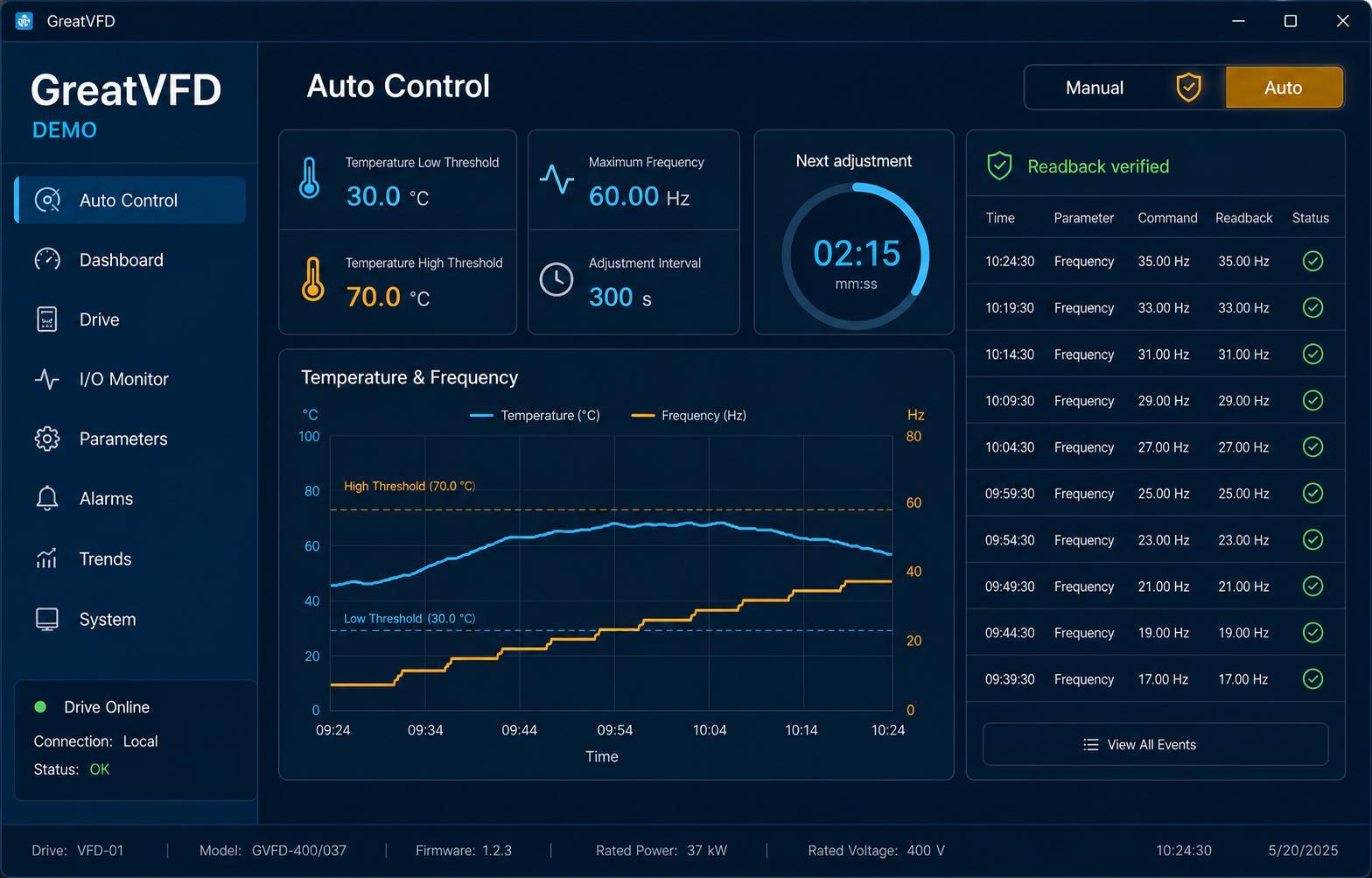Toggle the Frequency (Hz) legend series
1372x878 pixels.
(689, 415)
